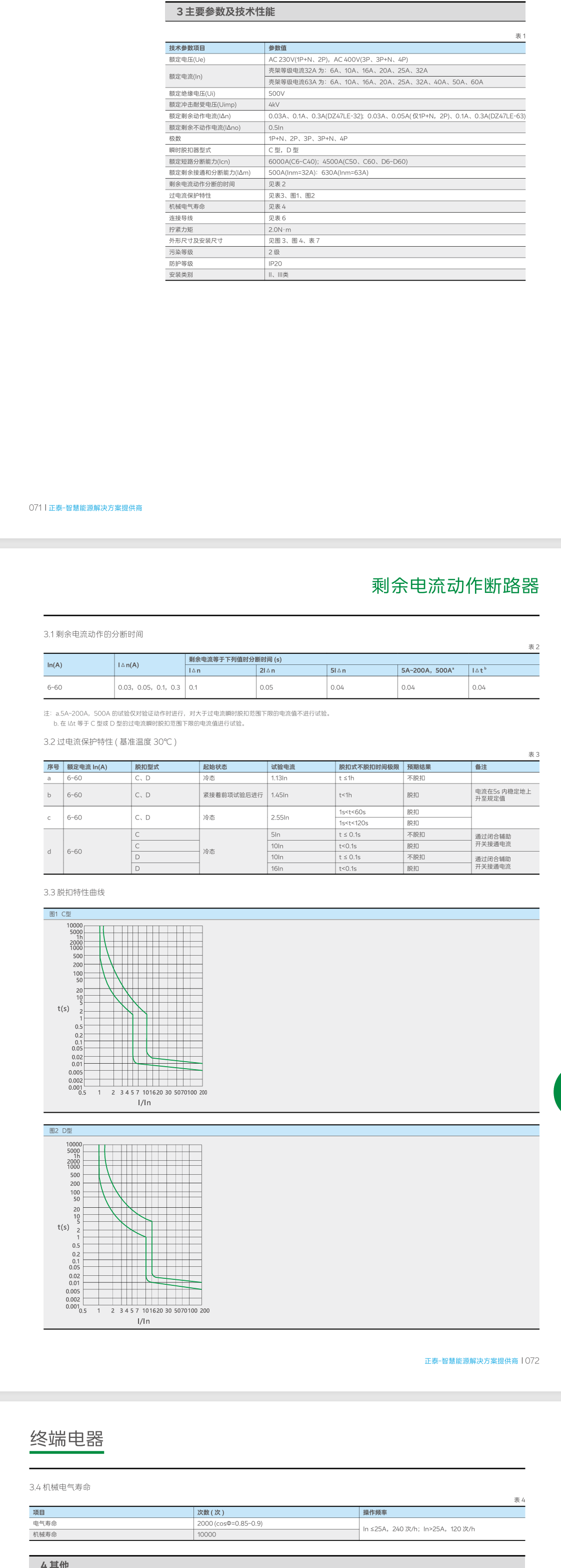Click the 终端电器 chapter heading
Viewport: 561px width, 1568px height.
pos(67,1438)
